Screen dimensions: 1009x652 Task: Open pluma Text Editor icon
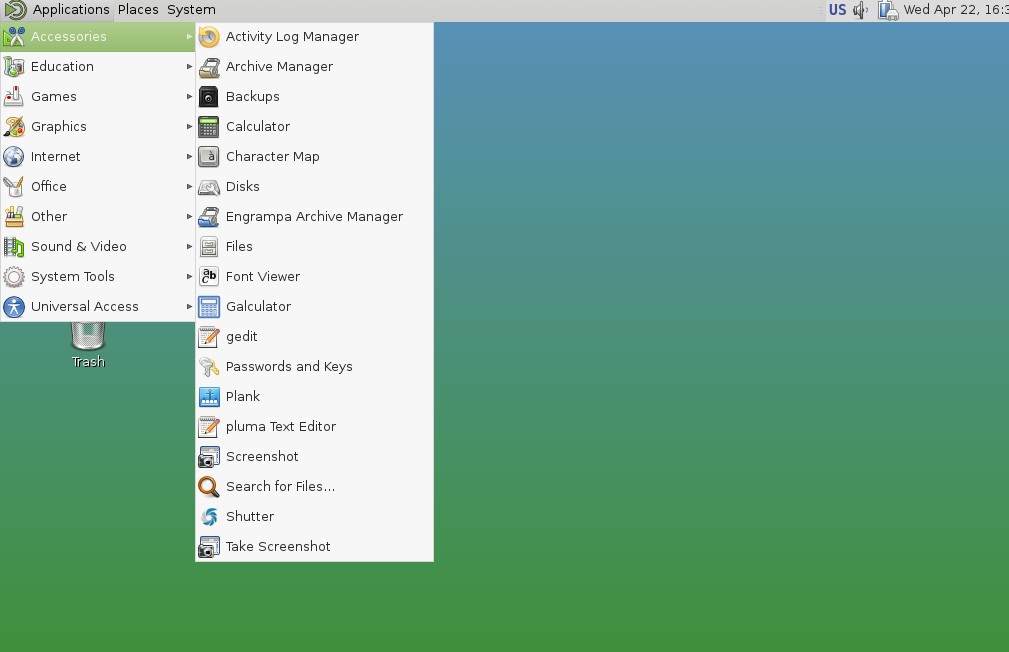point(208,427)
